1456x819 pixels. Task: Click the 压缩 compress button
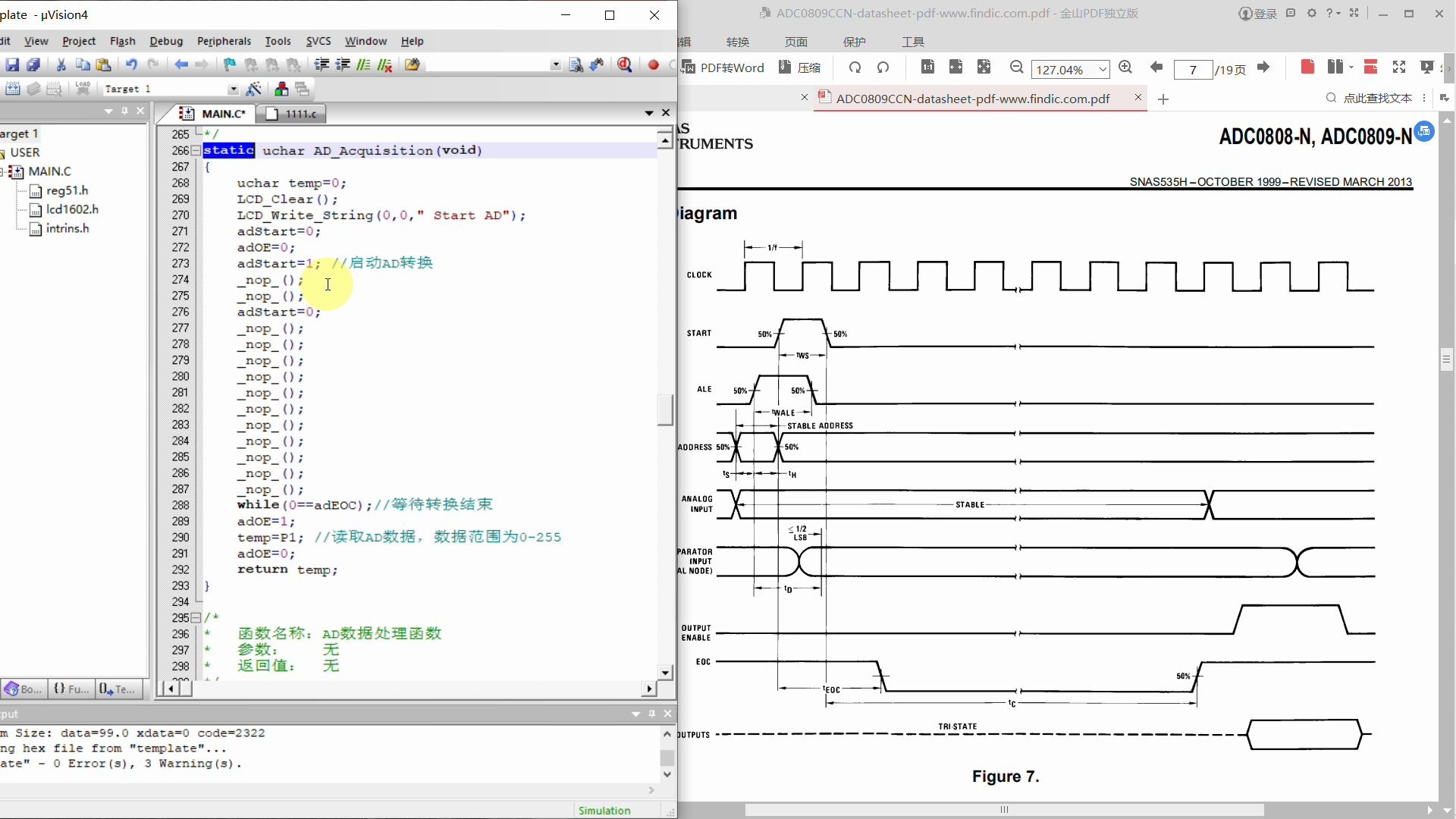tap(800, 67)
